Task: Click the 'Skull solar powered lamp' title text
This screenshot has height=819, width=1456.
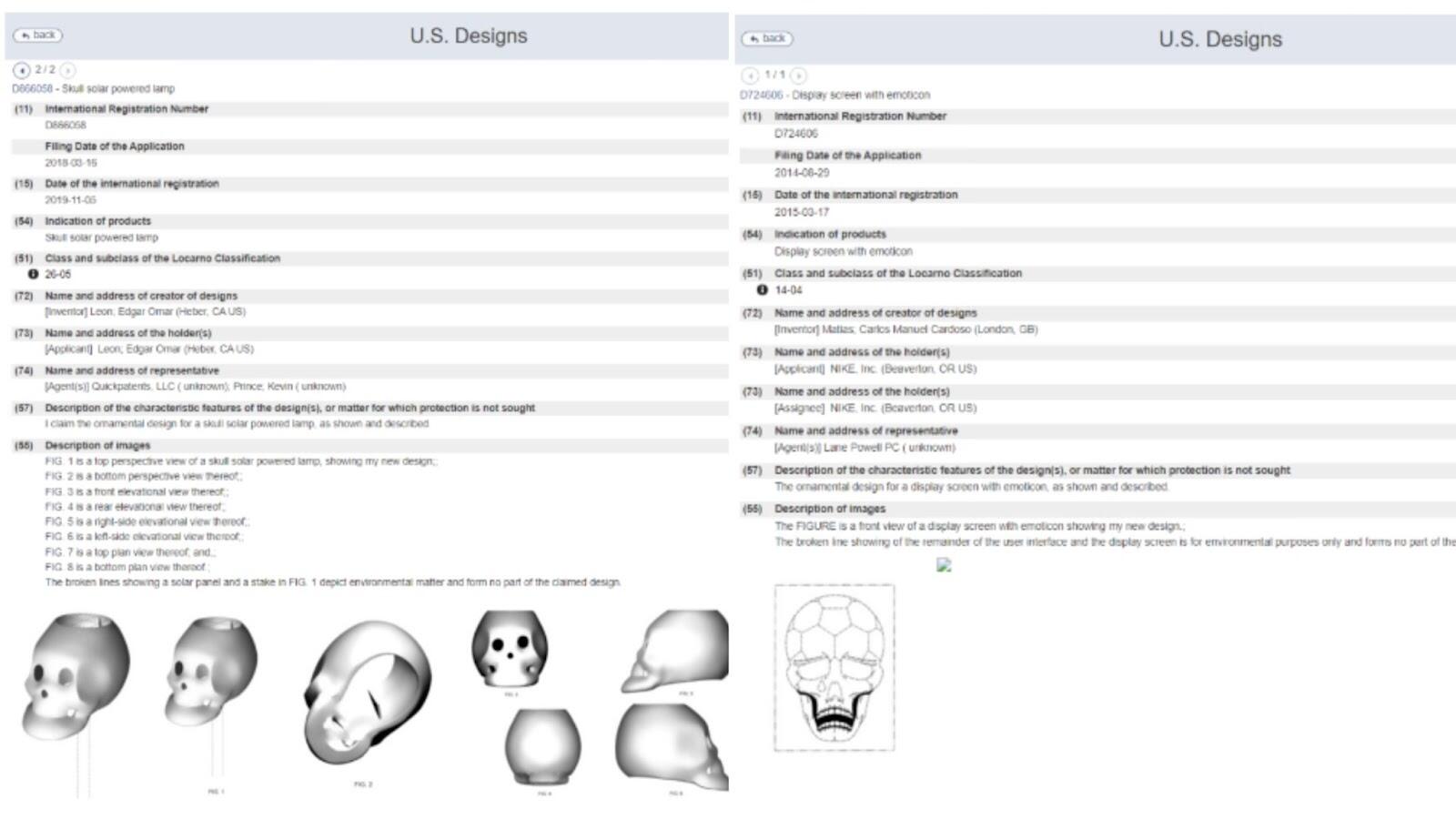Action: 118,89
